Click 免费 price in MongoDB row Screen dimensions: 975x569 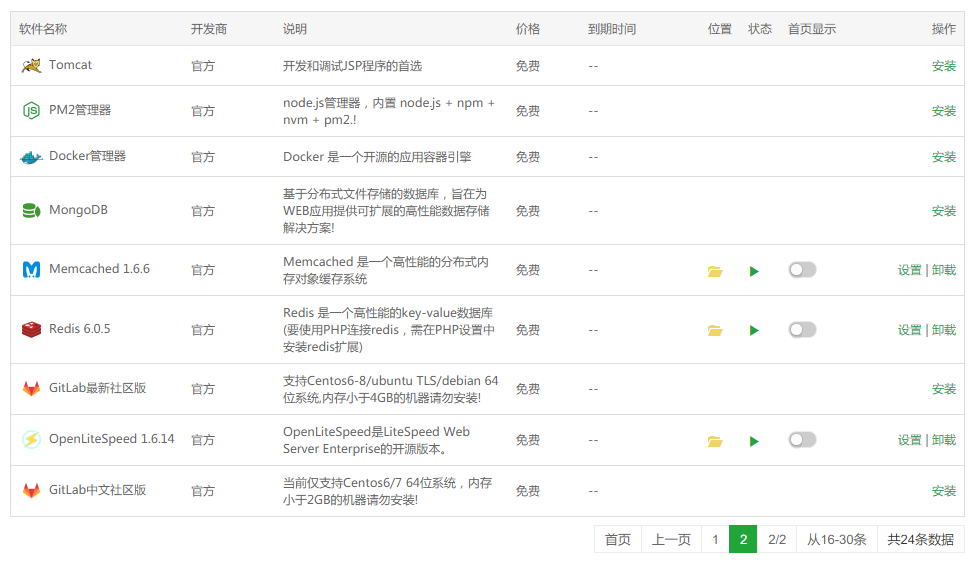pos(528,211)
